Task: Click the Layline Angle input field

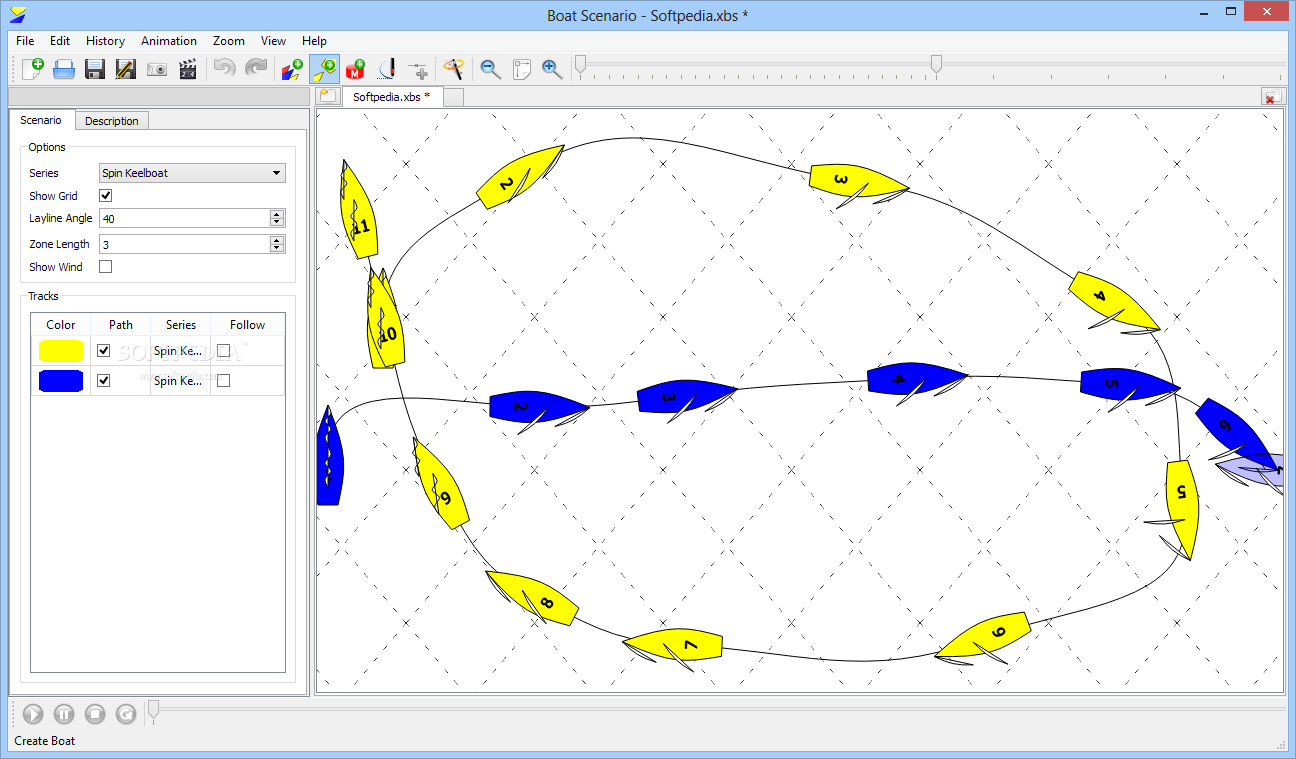Action: pyautogui.click(x=184, y=218)
